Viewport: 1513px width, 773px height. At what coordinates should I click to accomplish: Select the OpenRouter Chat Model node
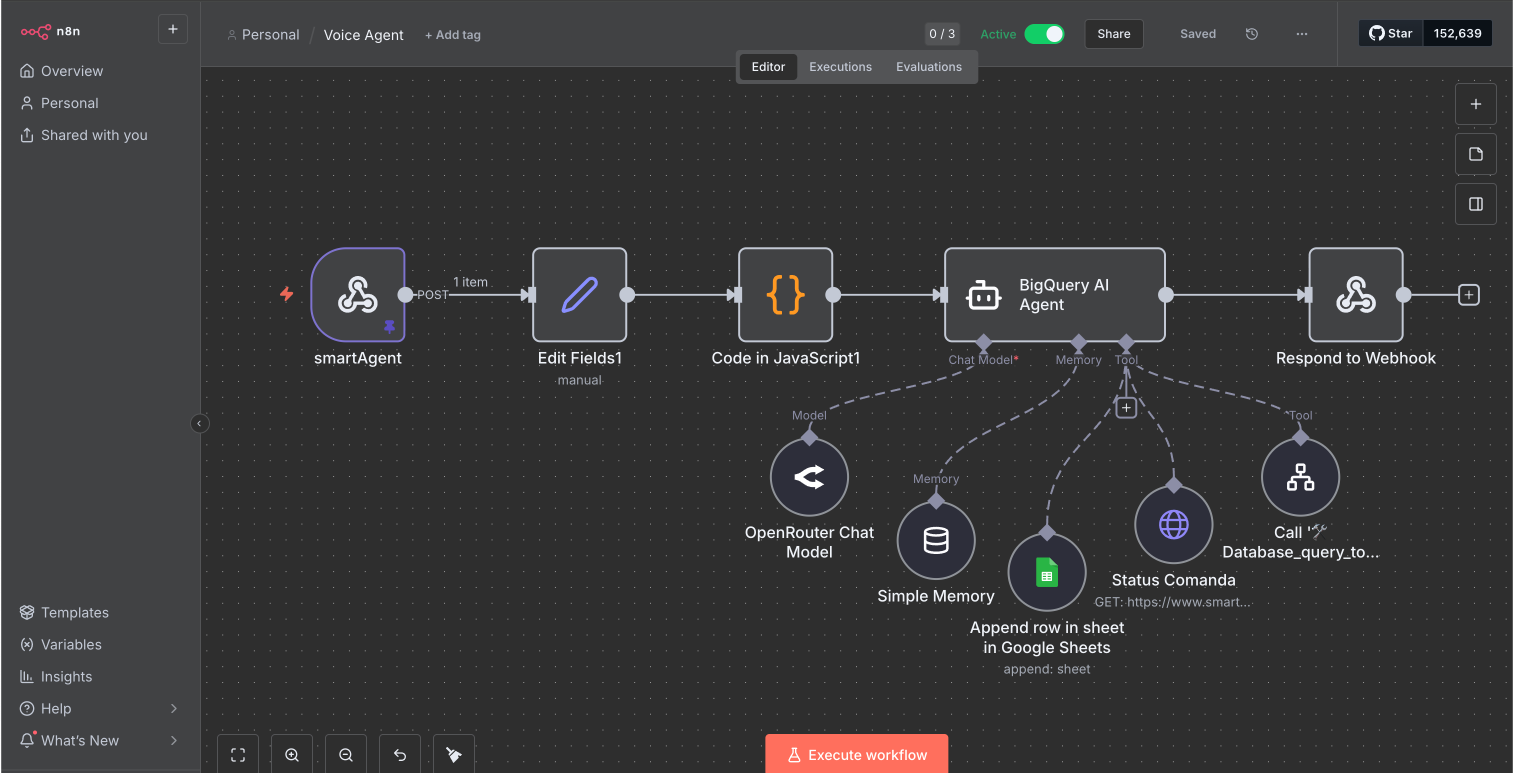[809, 477]
